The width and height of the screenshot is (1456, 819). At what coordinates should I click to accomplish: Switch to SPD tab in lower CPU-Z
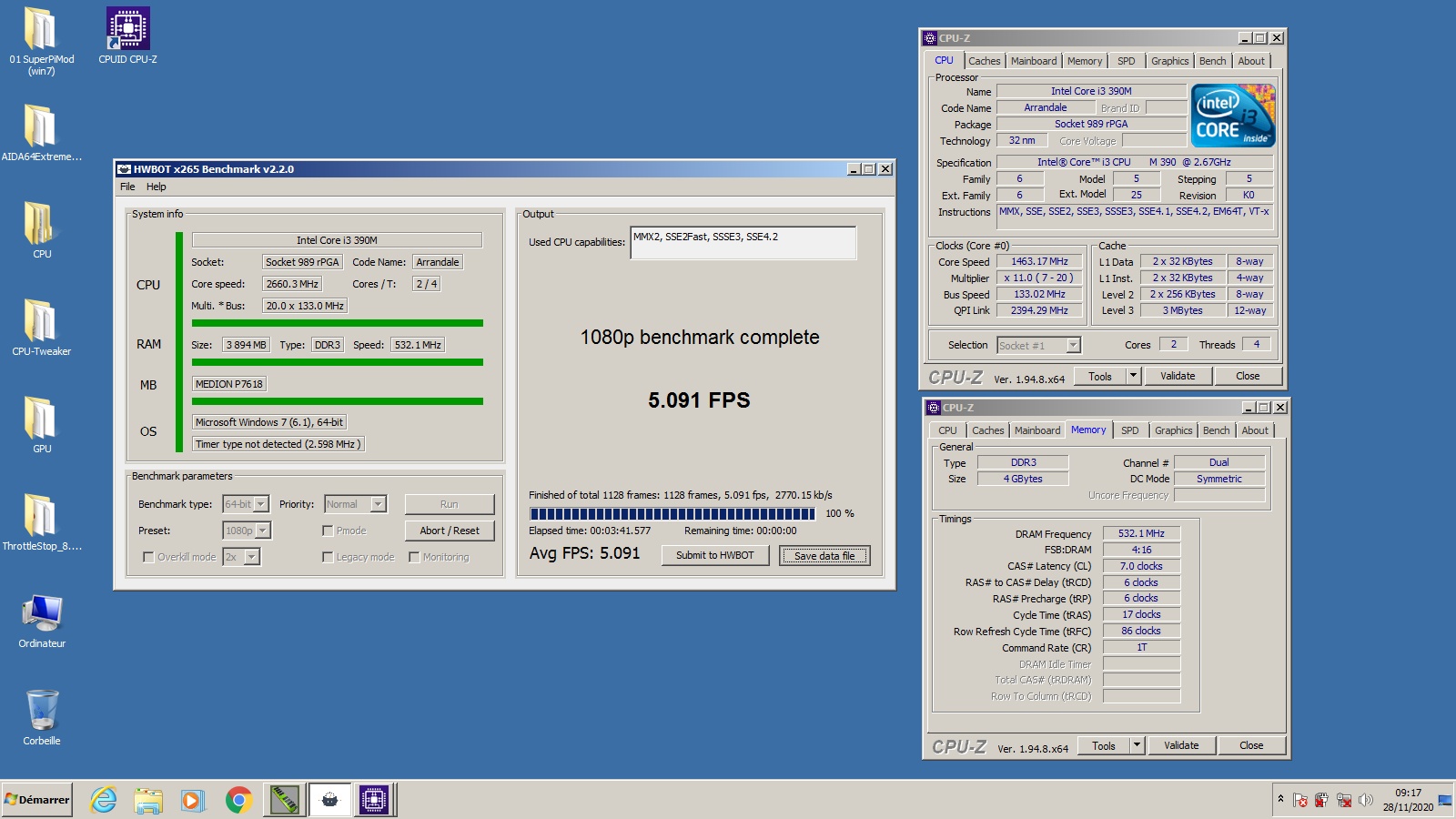click(x=1130, y=430)
